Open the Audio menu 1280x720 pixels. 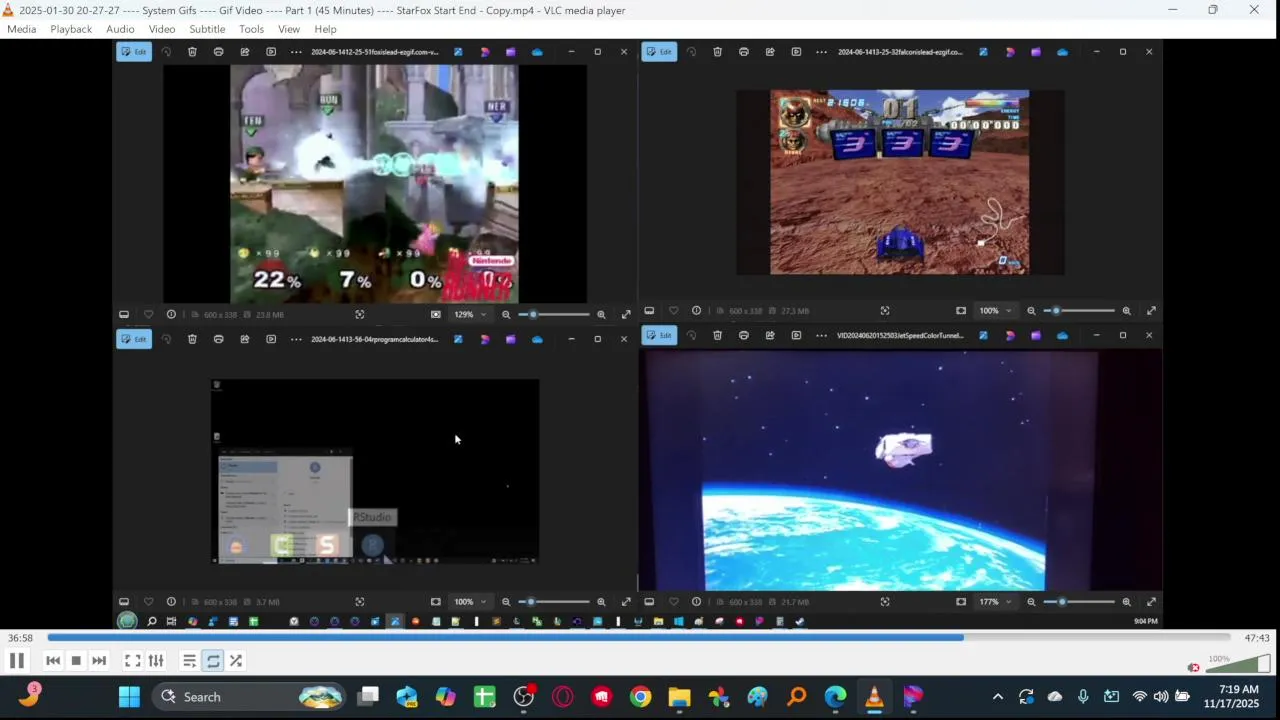click(x=120, y=29)
